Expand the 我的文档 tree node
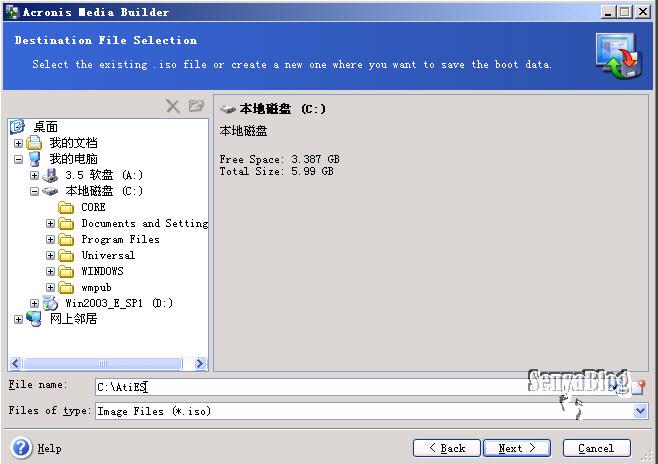Image resolution: width=658 pixels, height=464 pixels. coord(18,143)
